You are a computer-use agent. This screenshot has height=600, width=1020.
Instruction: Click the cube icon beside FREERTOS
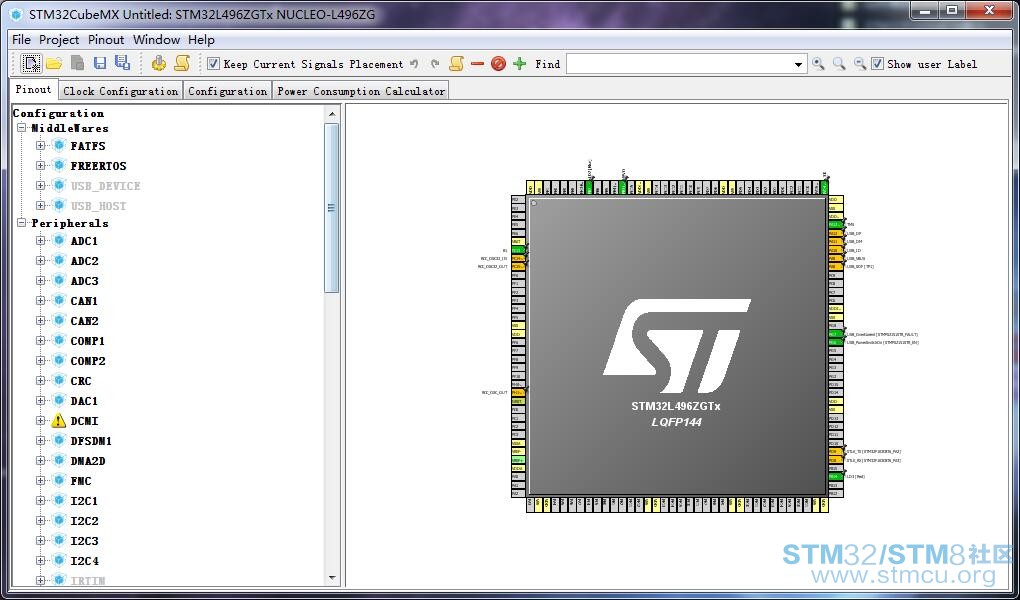coord(59,165)
